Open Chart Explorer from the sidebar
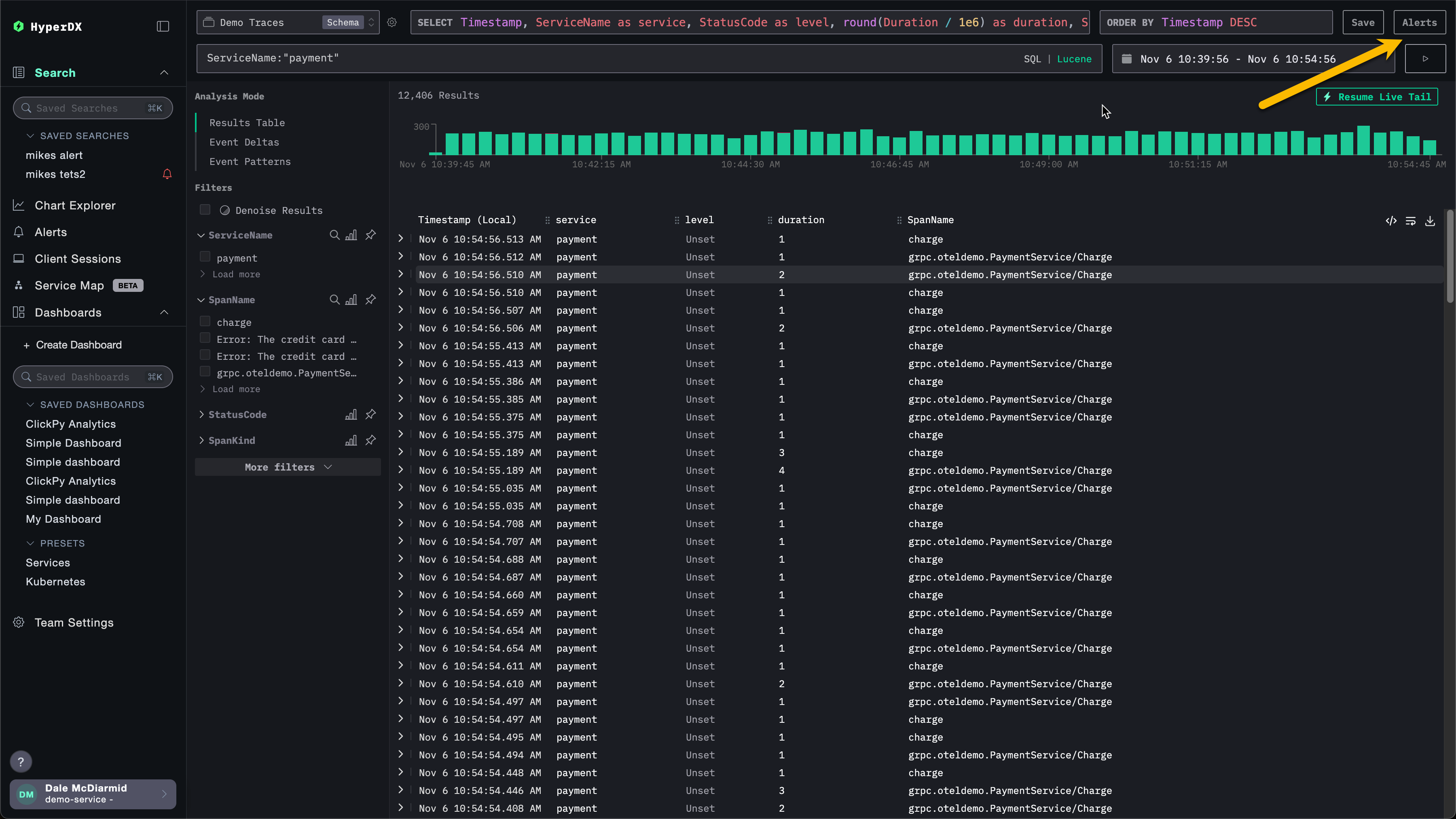Screen dimensions: 1456x819 [74, 205]
